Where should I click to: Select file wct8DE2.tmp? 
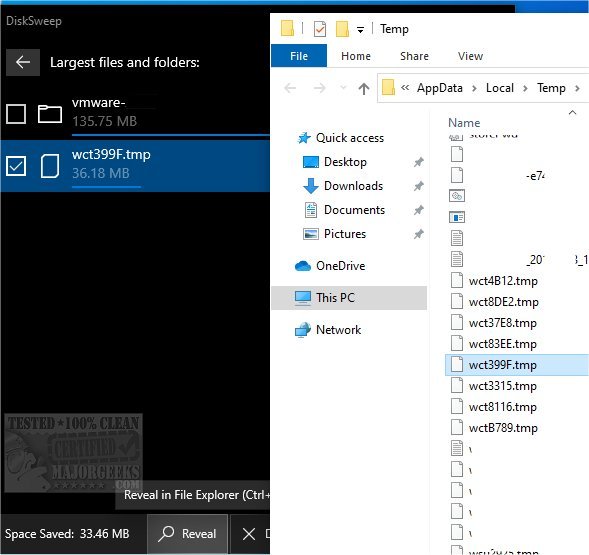(503, 302)
